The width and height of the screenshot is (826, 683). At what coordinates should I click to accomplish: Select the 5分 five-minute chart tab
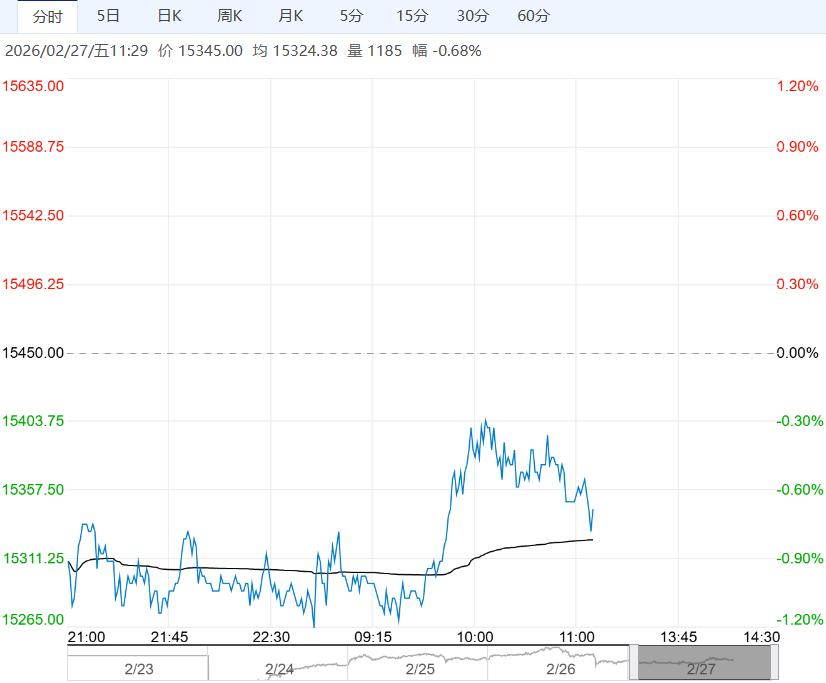tap(351, 16)
